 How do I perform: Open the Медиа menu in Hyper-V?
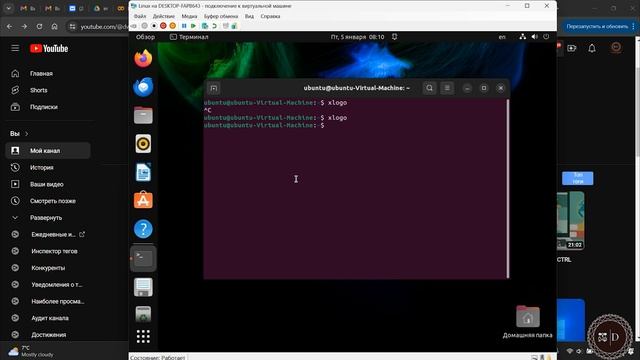pos(189,16)
